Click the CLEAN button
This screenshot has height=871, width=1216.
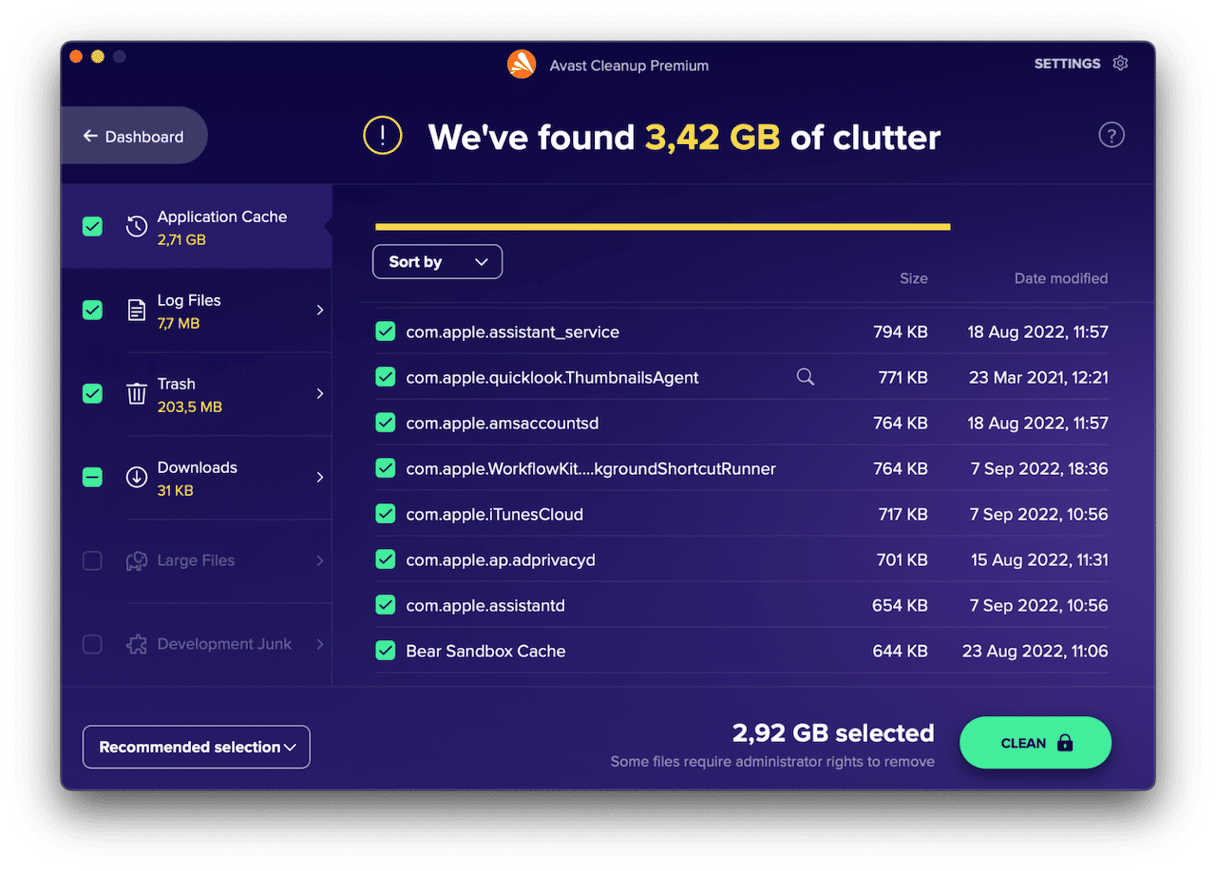[1035, 743]
